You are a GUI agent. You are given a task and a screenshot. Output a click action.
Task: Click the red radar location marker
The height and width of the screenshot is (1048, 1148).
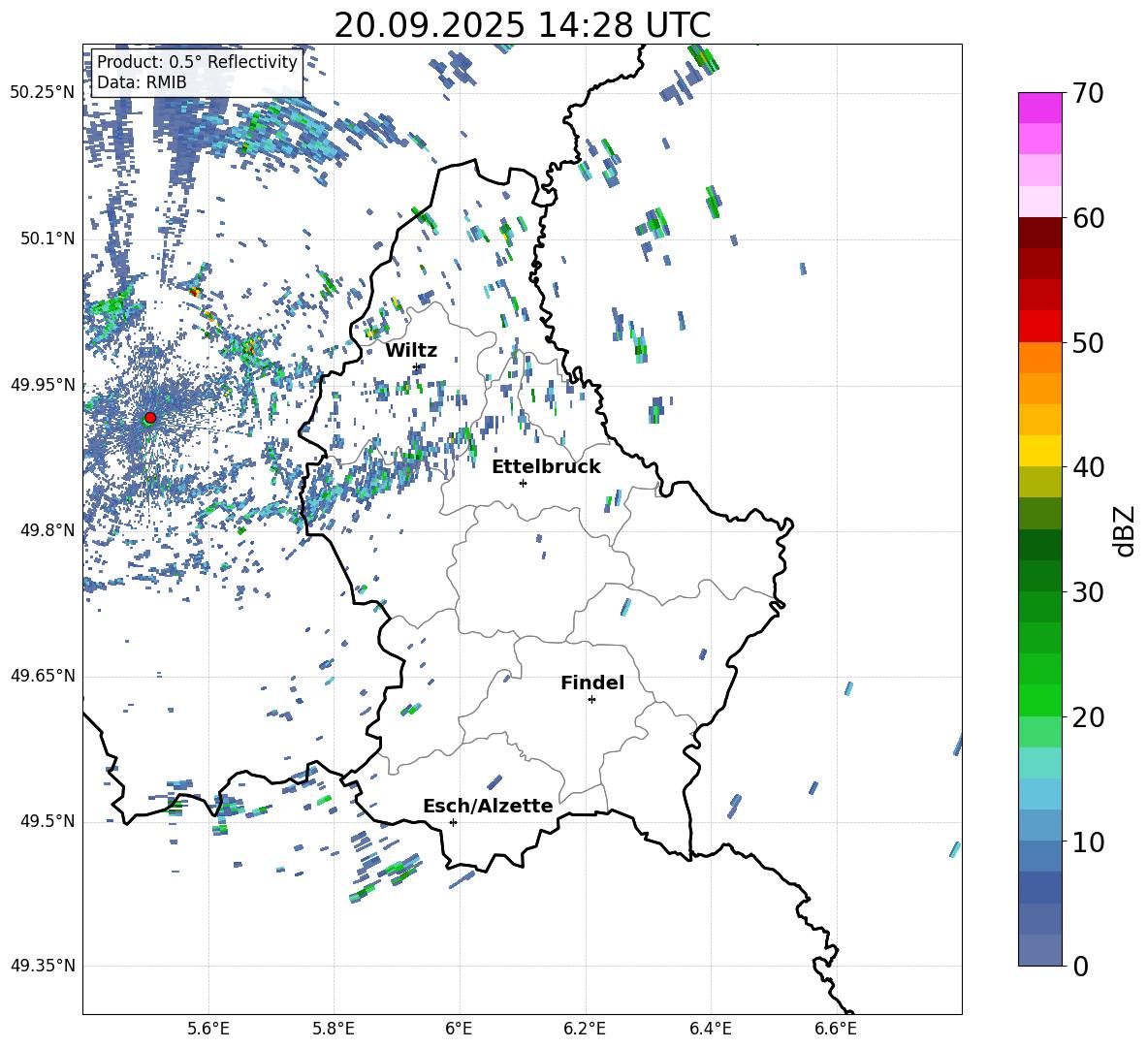click(150, 417)
